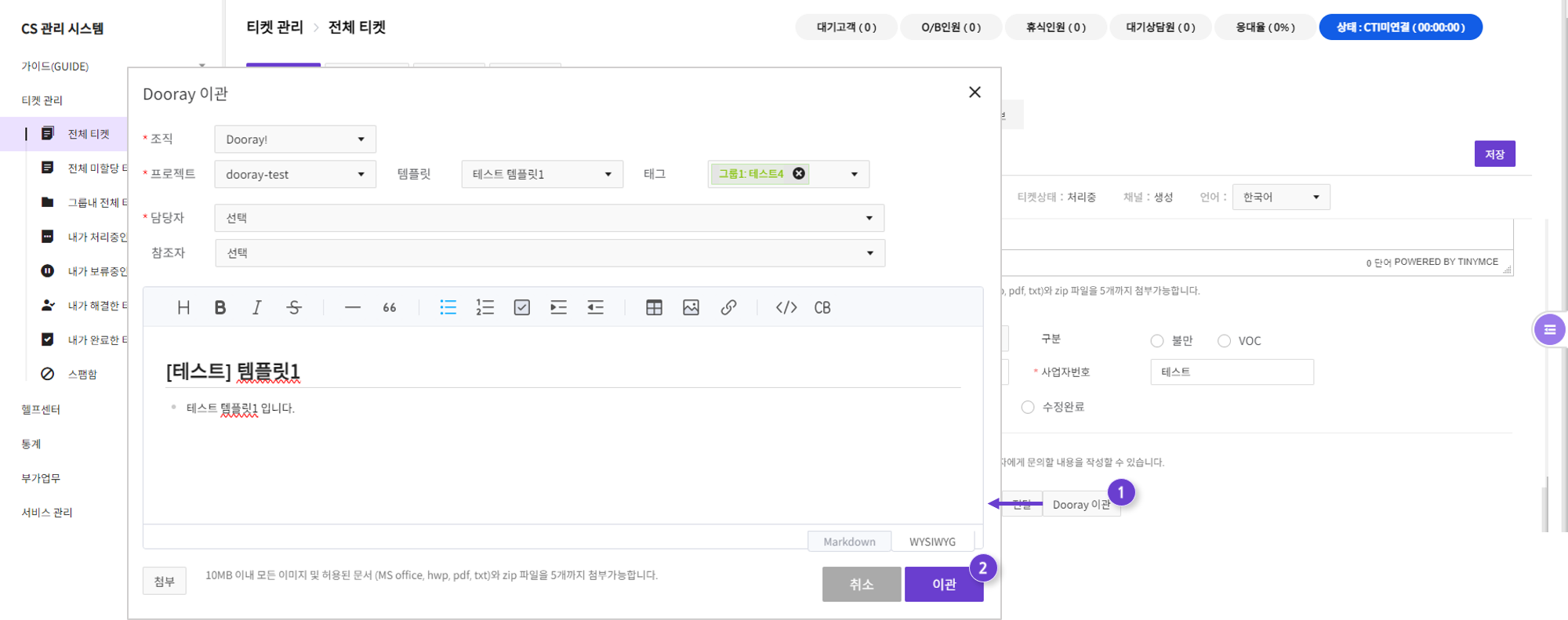Open 내가 완료한 tickets item

[x=84, y=339]
